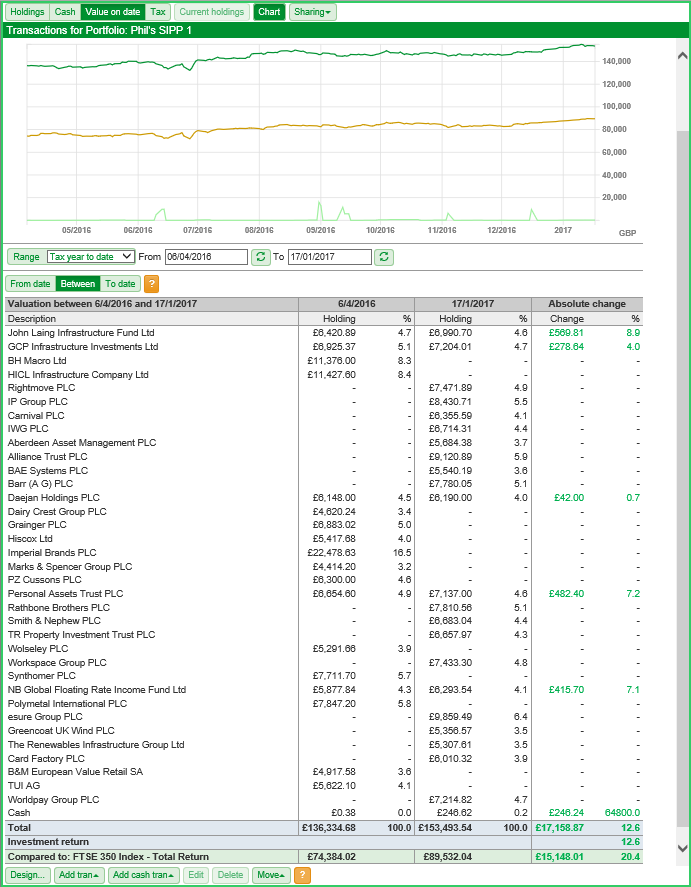Switch to Cash view
Image resolution: width=691 pixels, height=887 pixels.
(x=65, y=12)
